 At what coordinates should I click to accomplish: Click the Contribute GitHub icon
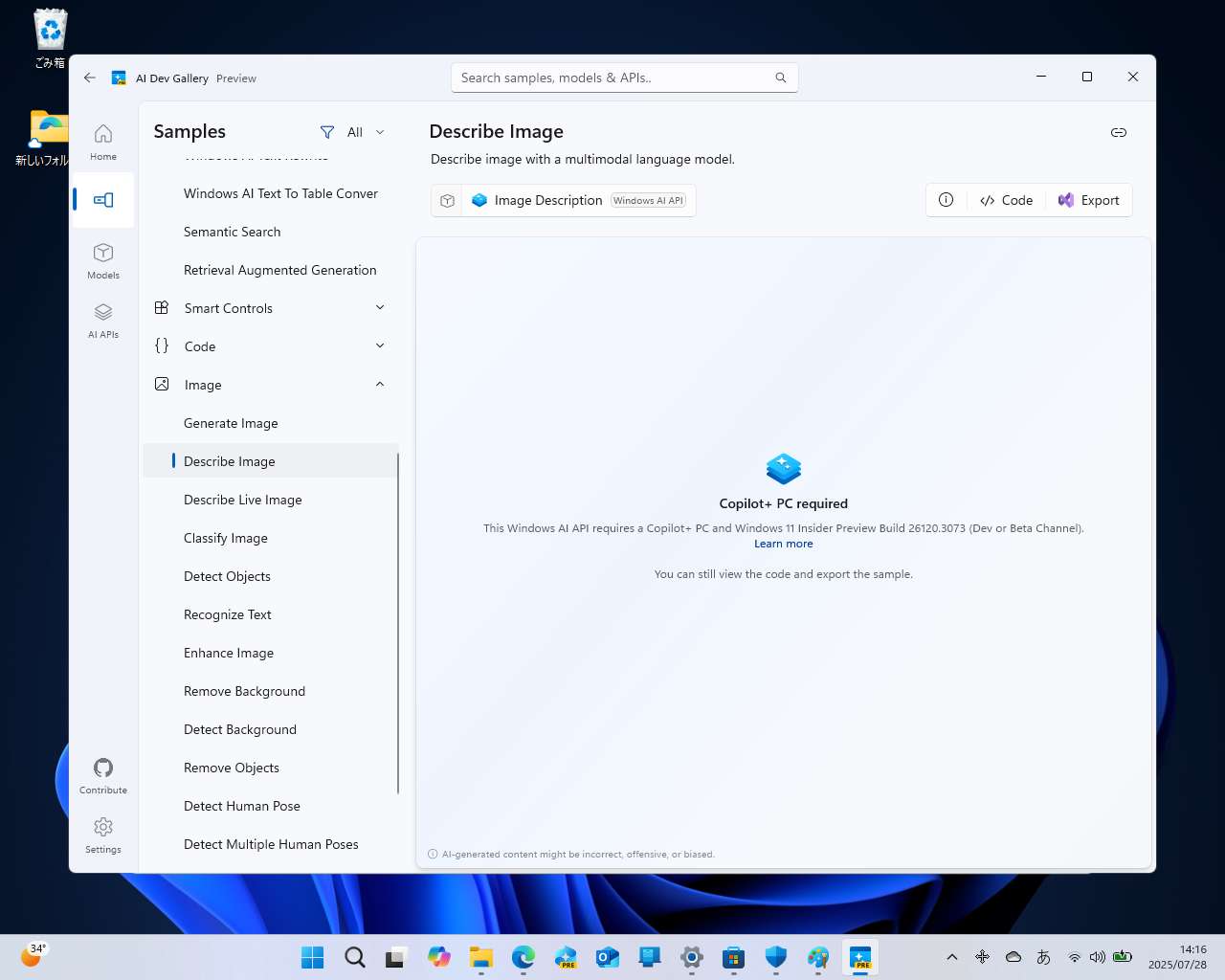[102, 768]
